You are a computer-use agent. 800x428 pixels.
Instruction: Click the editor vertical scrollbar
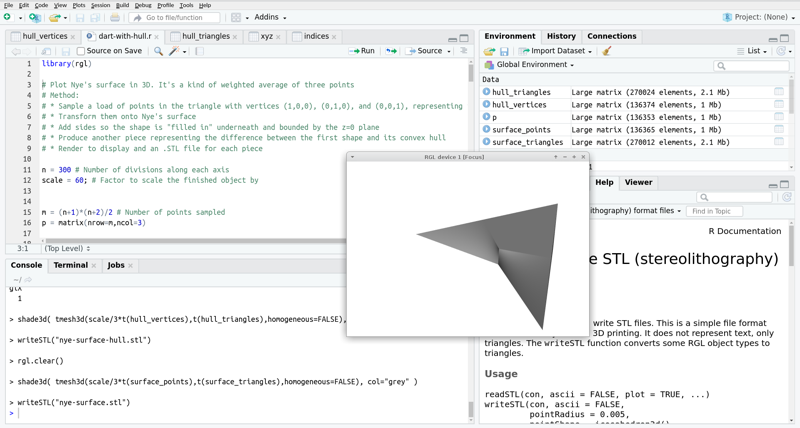pyautogui.click(x=471, y=73)
